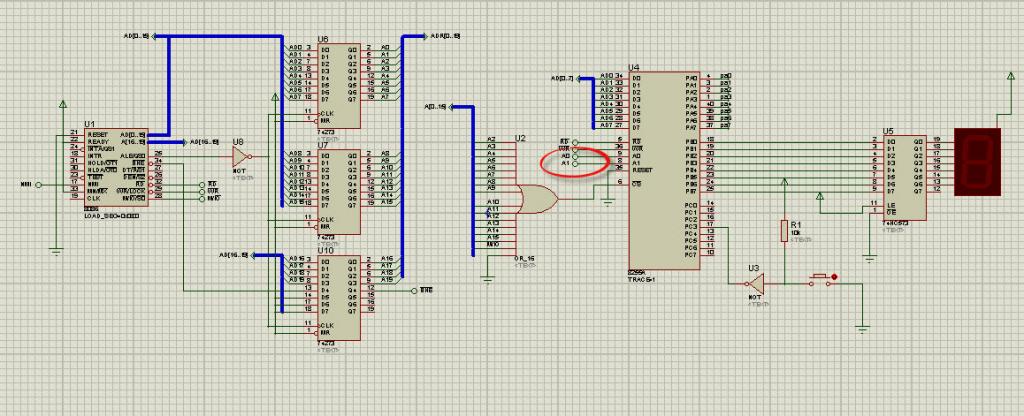
Task: Click the AD[0..15] bus terminal at top left
Action: pos(136,36)
